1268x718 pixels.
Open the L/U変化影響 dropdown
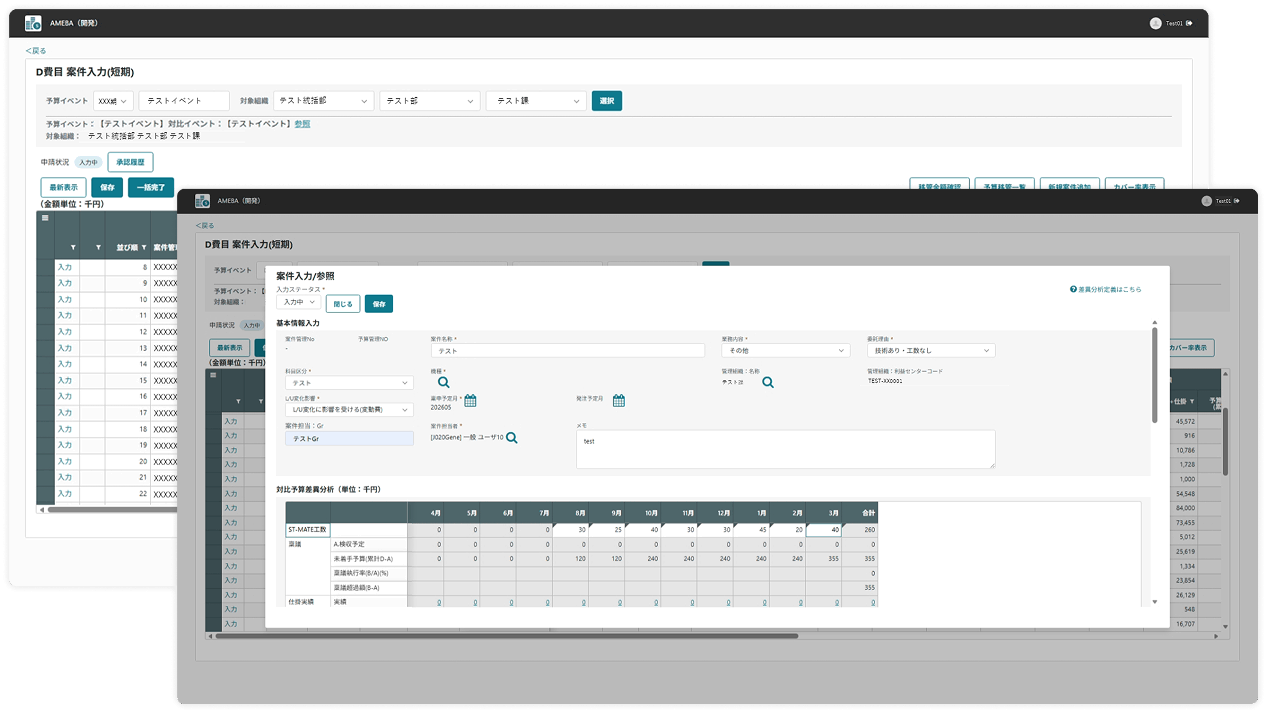[x=349, y=410]
